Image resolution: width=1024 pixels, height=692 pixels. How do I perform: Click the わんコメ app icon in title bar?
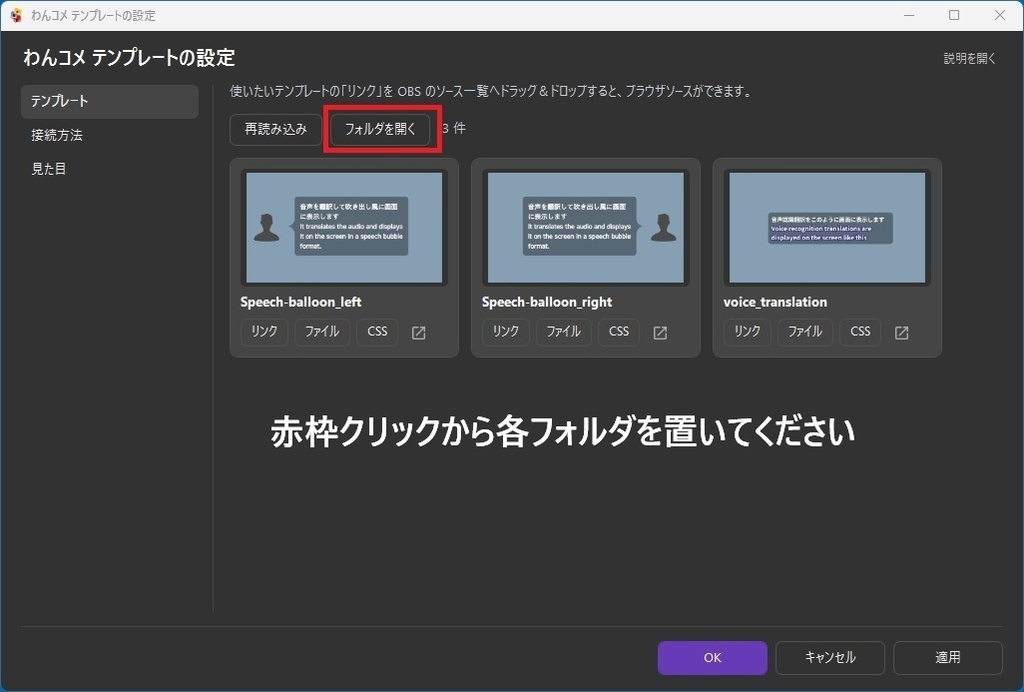pyautogui.click(x=16, y=15)
